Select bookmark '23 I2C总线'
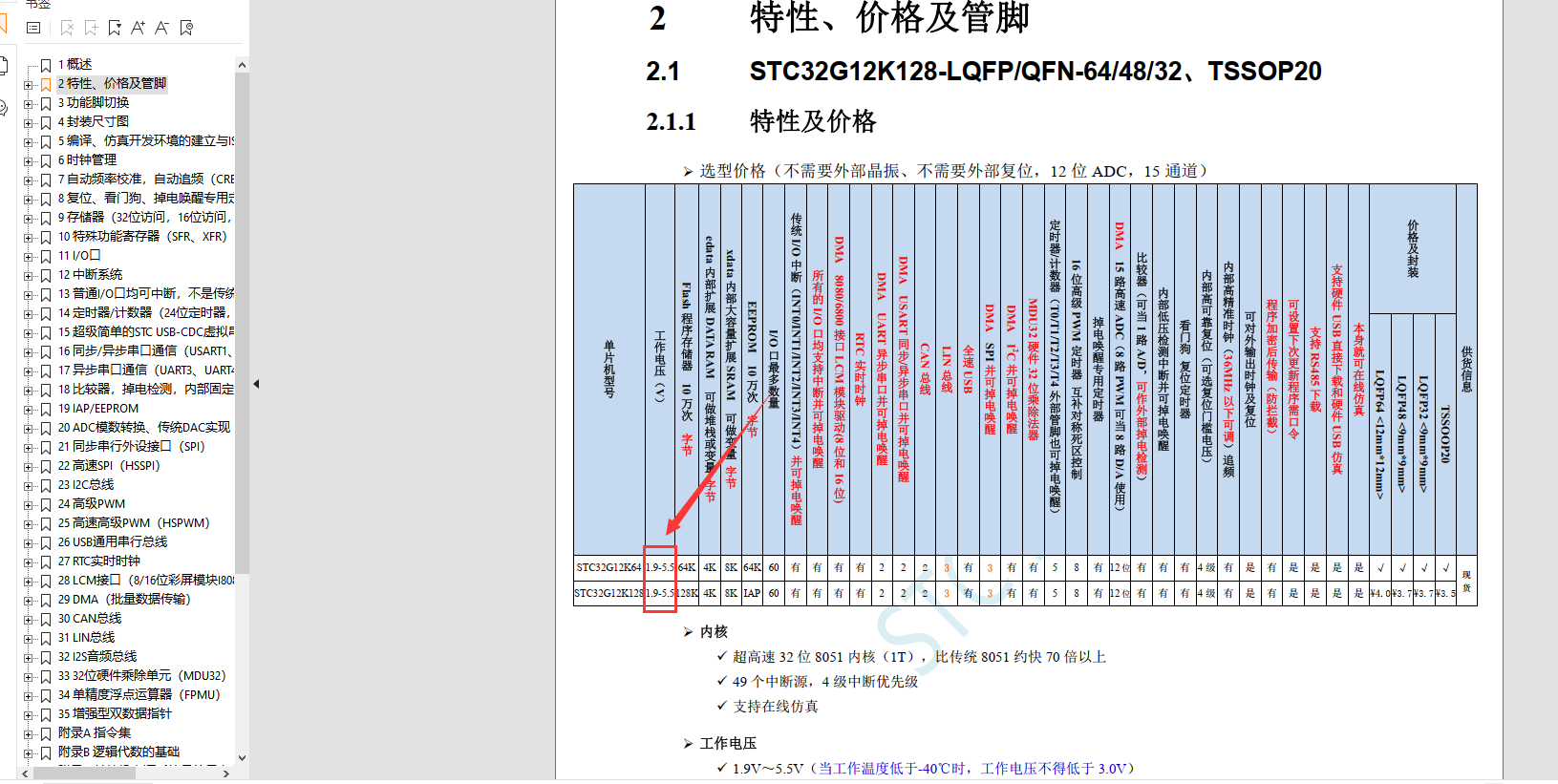 point(86,484)
